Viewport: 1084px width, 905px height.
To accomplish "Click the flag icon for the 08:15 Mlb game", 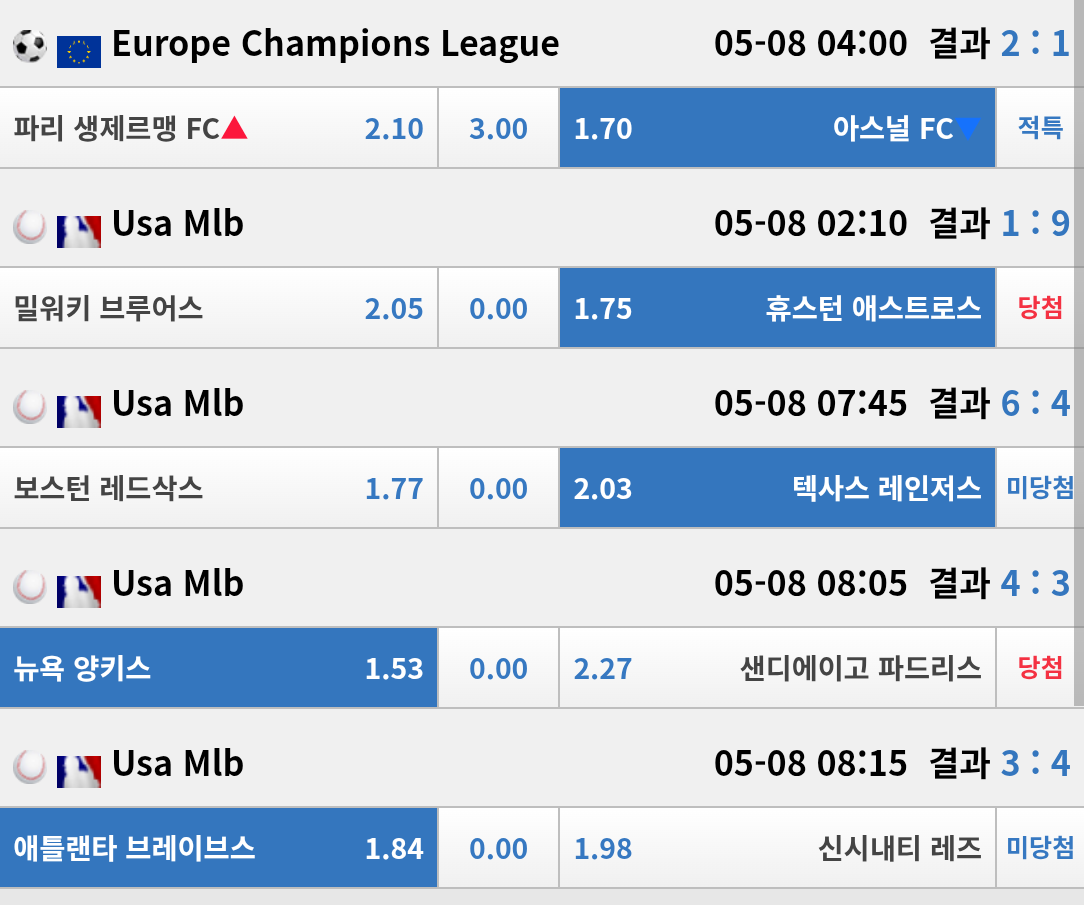I will (x=78, y=769).
